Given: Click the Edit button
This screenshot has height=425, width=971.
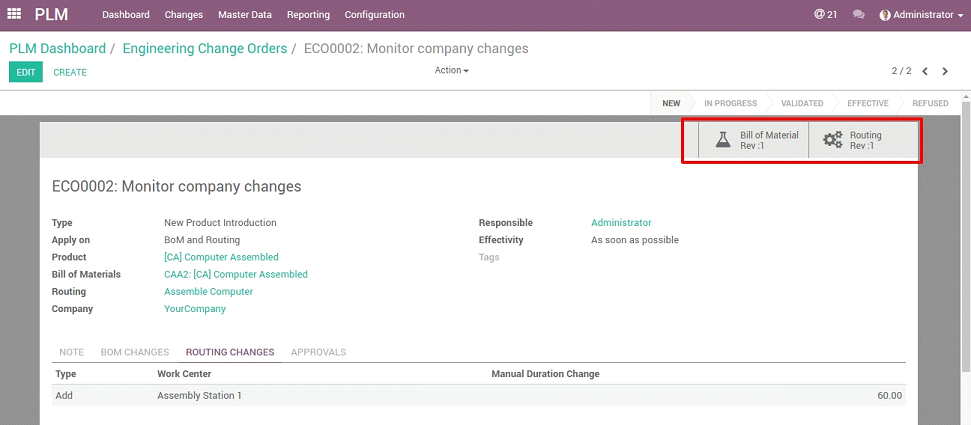Looking at the screenshot, I should pos(26,72).
